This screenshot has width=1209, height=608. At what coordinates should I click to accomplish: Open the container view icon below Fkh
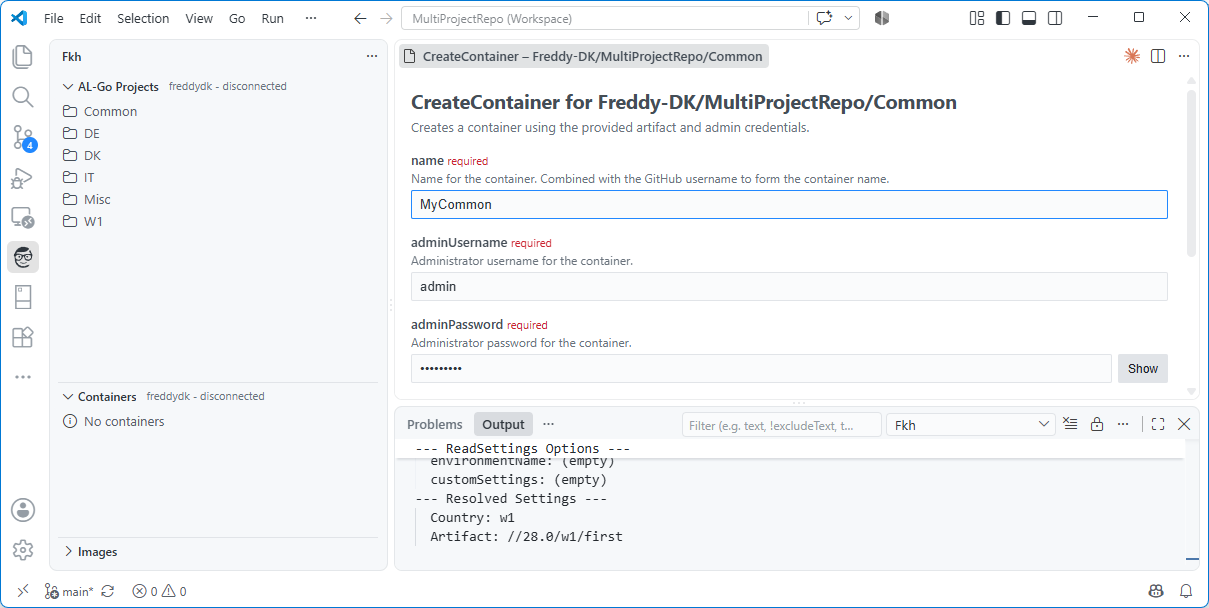[x=23, y=297]
